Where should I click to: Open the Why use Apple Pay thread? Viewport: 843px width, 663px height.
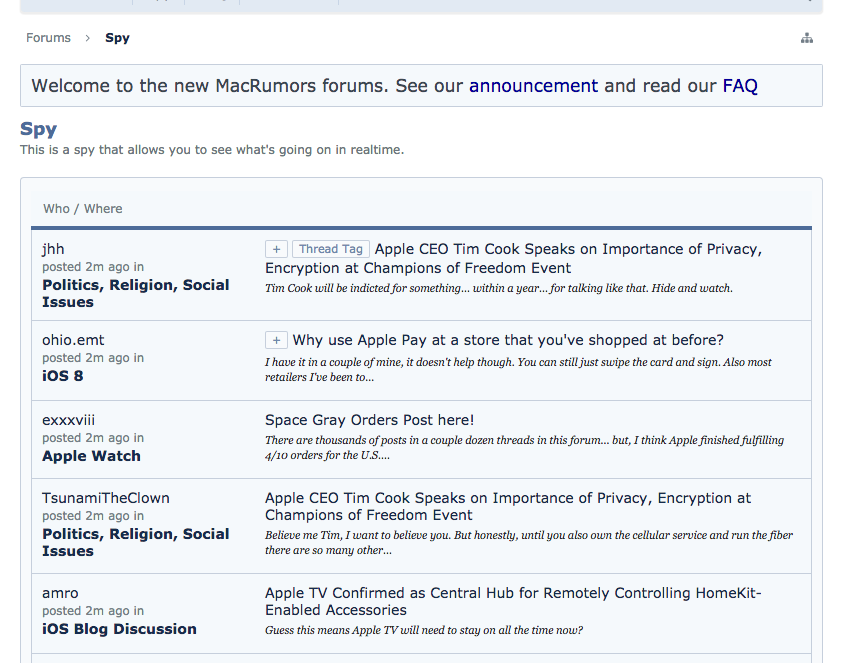pos(508,340)
